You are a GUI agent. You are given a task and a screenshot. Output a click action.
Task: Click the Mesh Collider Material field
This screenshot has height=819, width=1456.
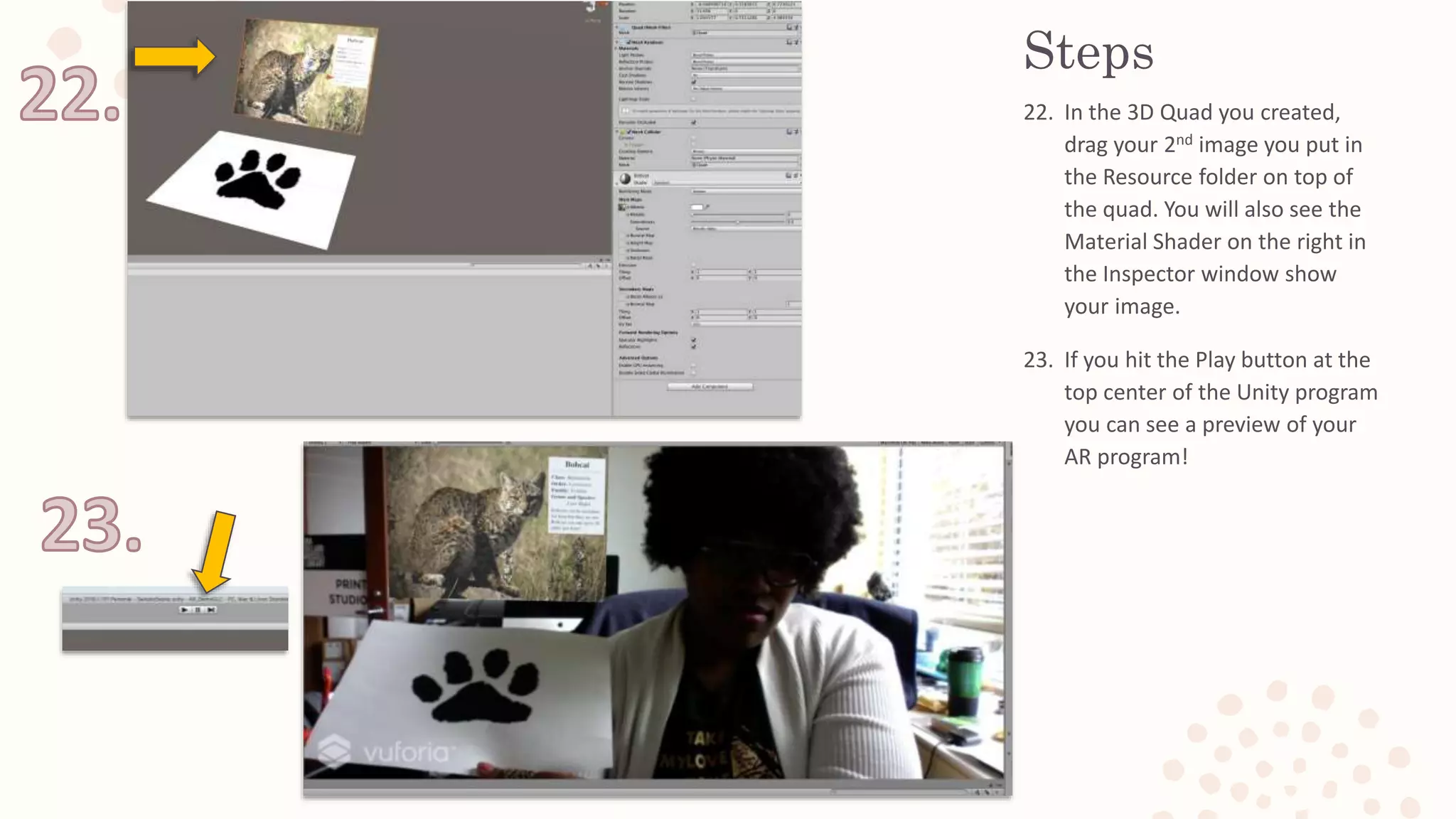point(745,158)
